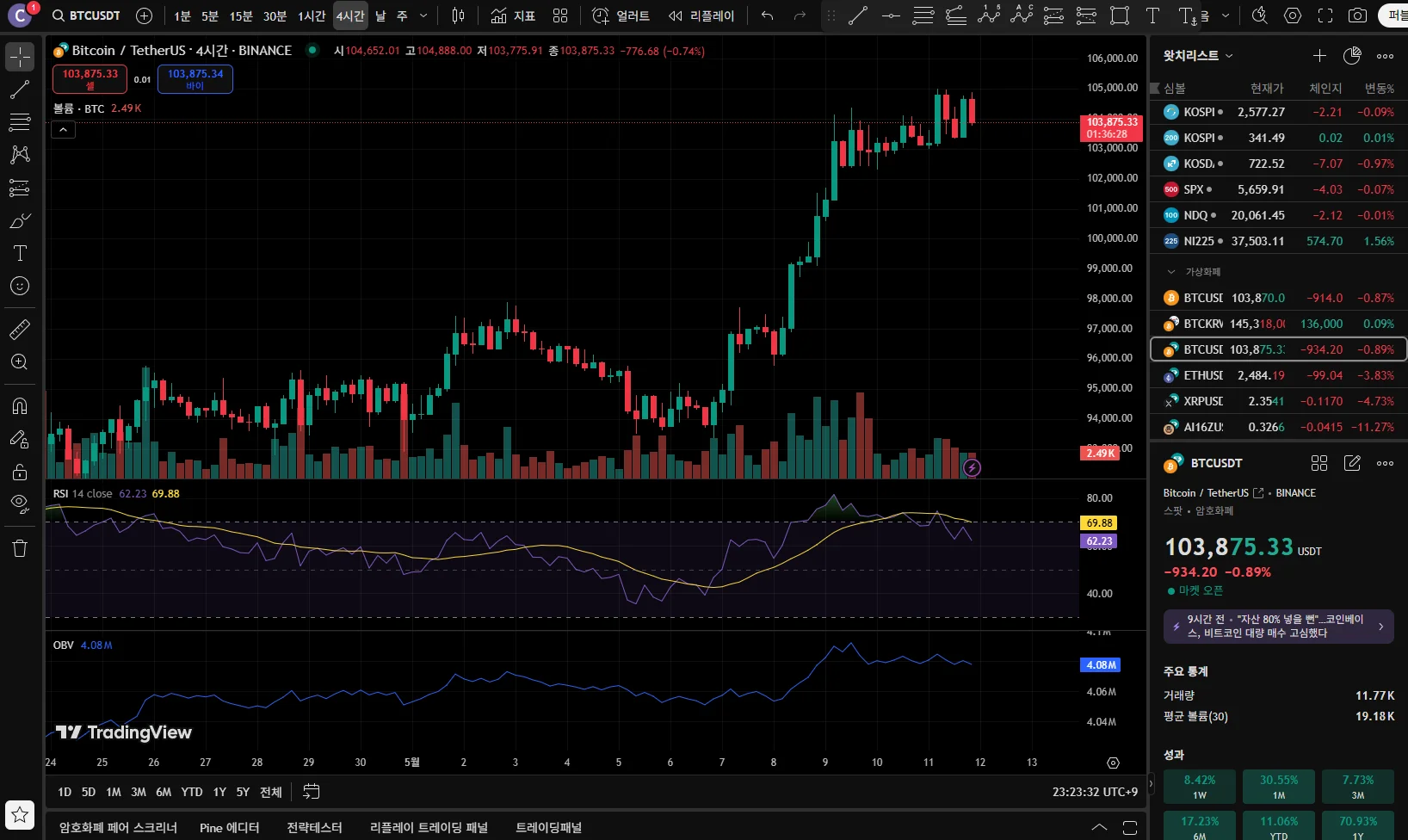Select the 1D date range
This screenshot has height=840, width=1408.
tap(65, 792)
